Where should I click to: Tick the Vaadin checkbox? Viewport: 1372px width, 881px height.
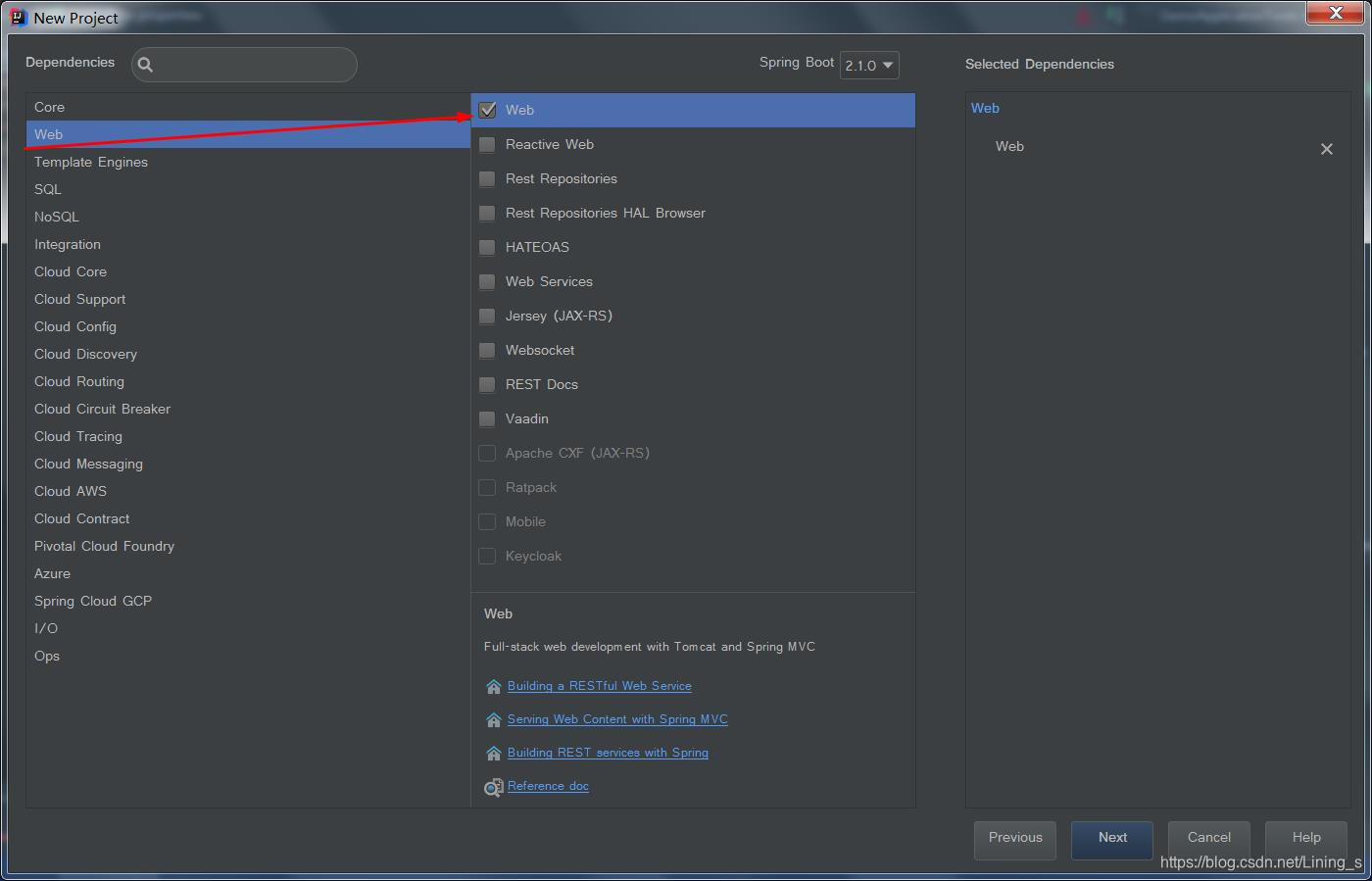coord(487,418)
